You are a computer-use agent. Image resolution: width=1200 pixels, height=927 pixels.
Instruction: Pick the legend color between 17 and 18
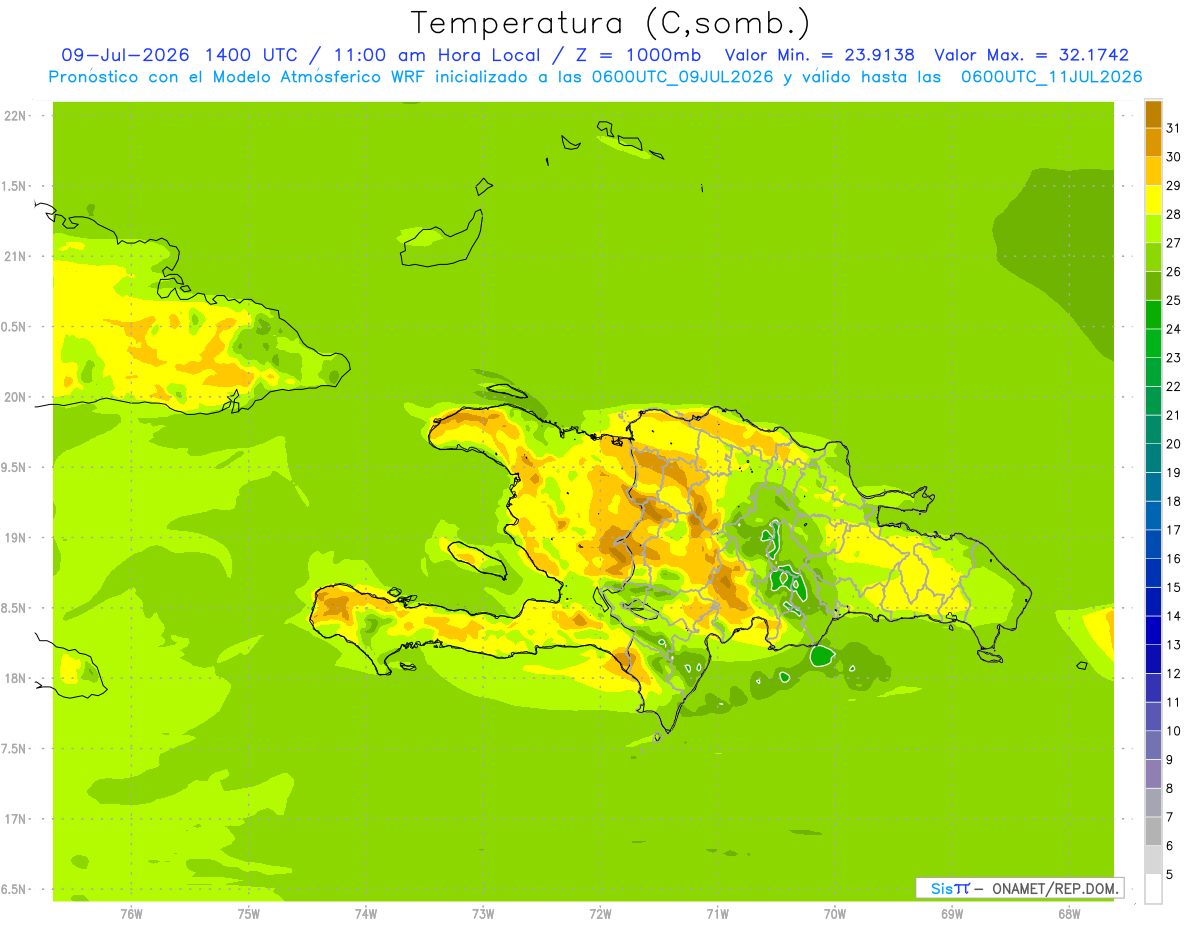1153,515
